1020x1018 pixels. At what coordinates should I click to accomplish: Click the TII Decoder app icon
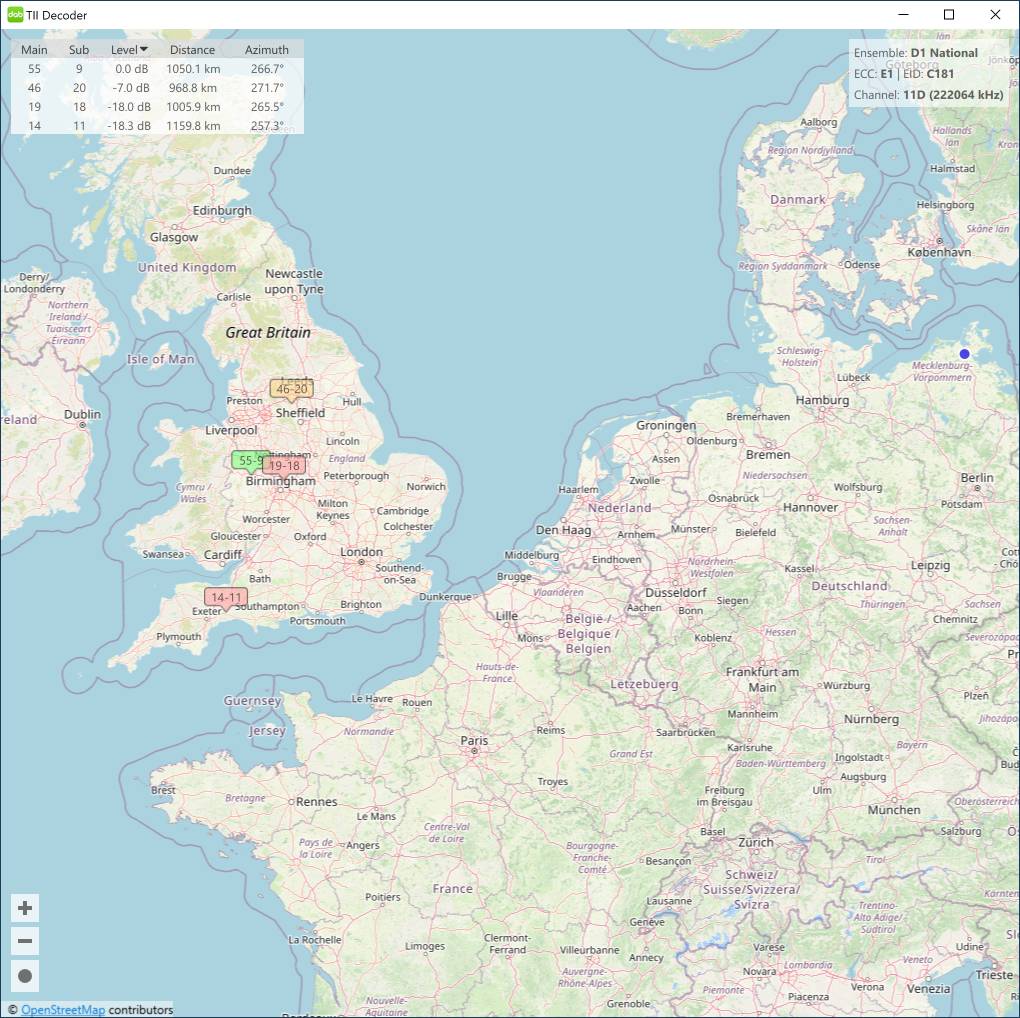click(x=15, y=15)
